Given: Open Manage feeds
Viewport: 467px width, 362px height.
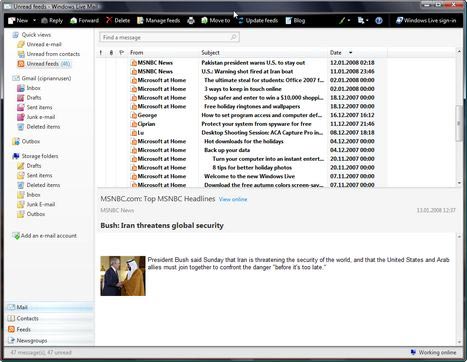Looking at the screenshot, I should [159, 21].
